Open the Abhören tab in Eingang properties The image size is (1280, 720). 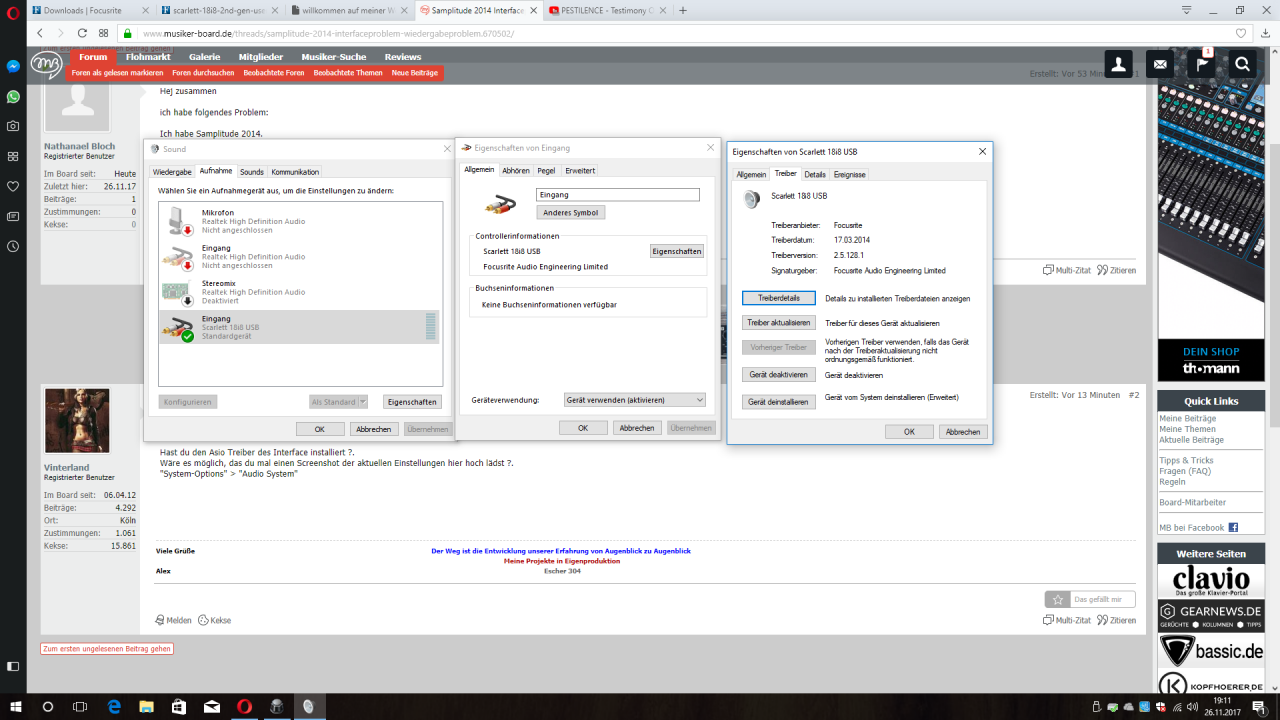point(516,171)
